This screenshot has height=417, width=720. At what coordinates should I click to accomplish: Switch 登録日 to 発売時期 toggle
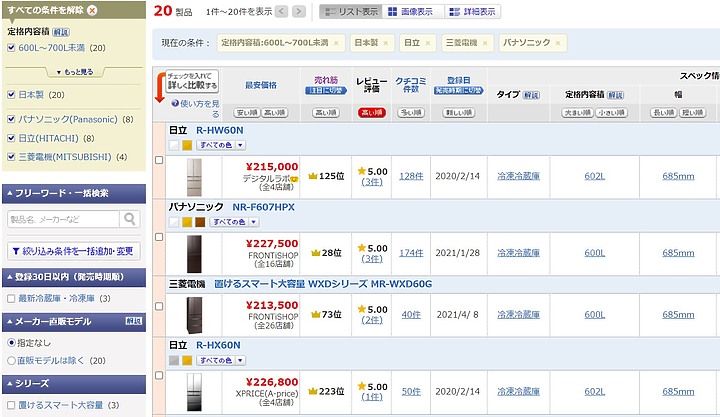[458, 91]
